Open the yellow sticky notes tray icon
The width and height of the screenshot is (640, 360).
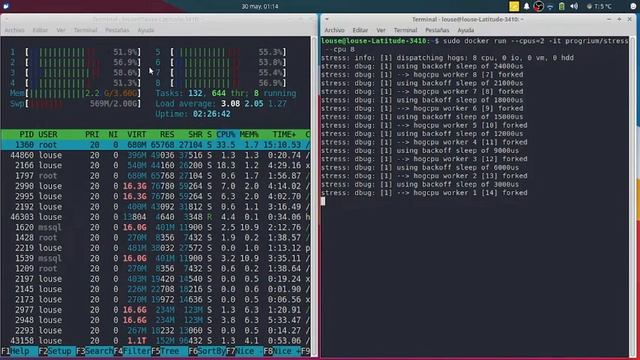(514, 6)
